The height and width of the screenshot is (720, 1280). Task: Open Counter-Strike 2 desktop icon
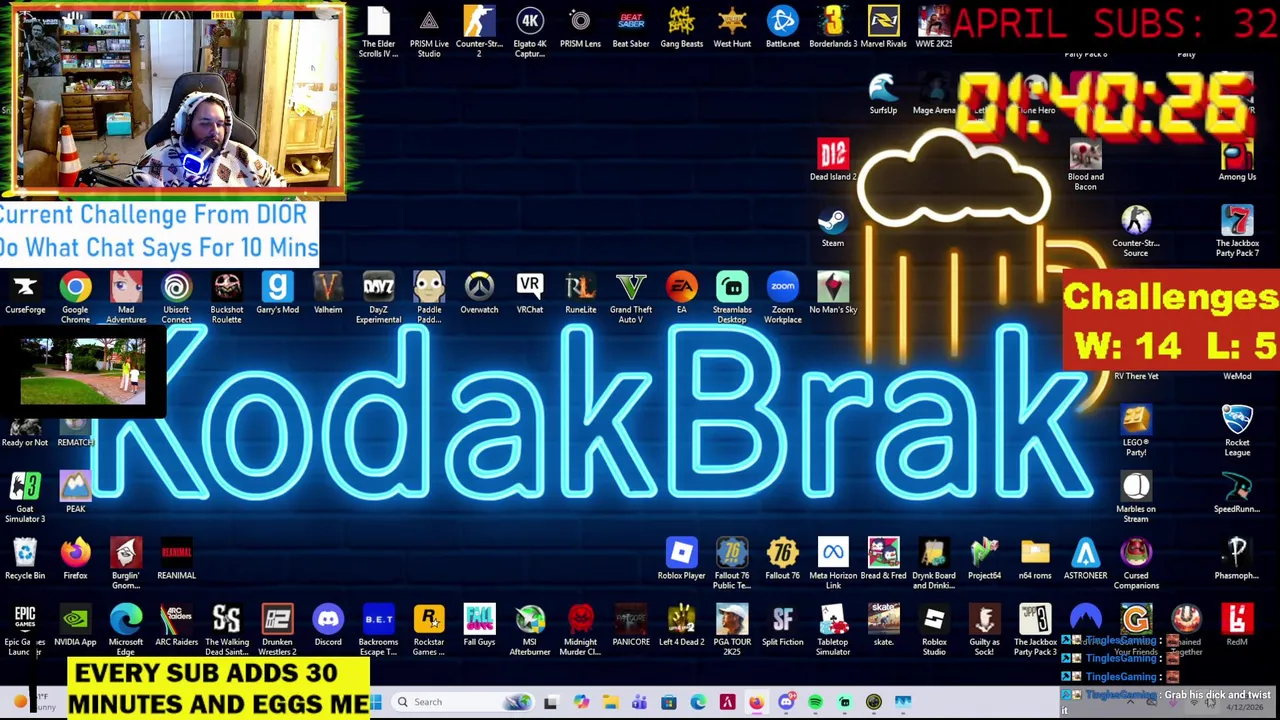pyautogui.click(x=479, y=31)
